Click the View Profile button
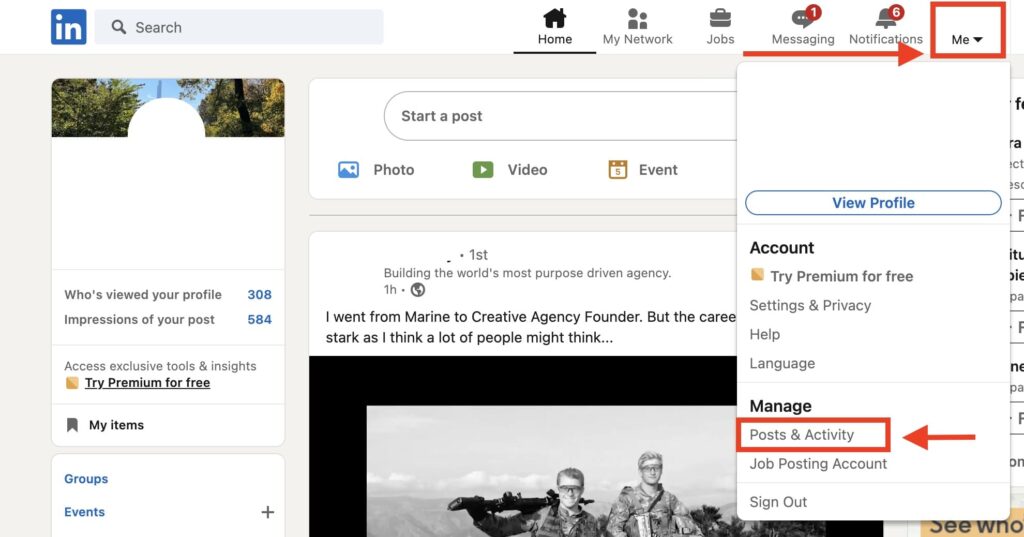 (x=873, y=203)
